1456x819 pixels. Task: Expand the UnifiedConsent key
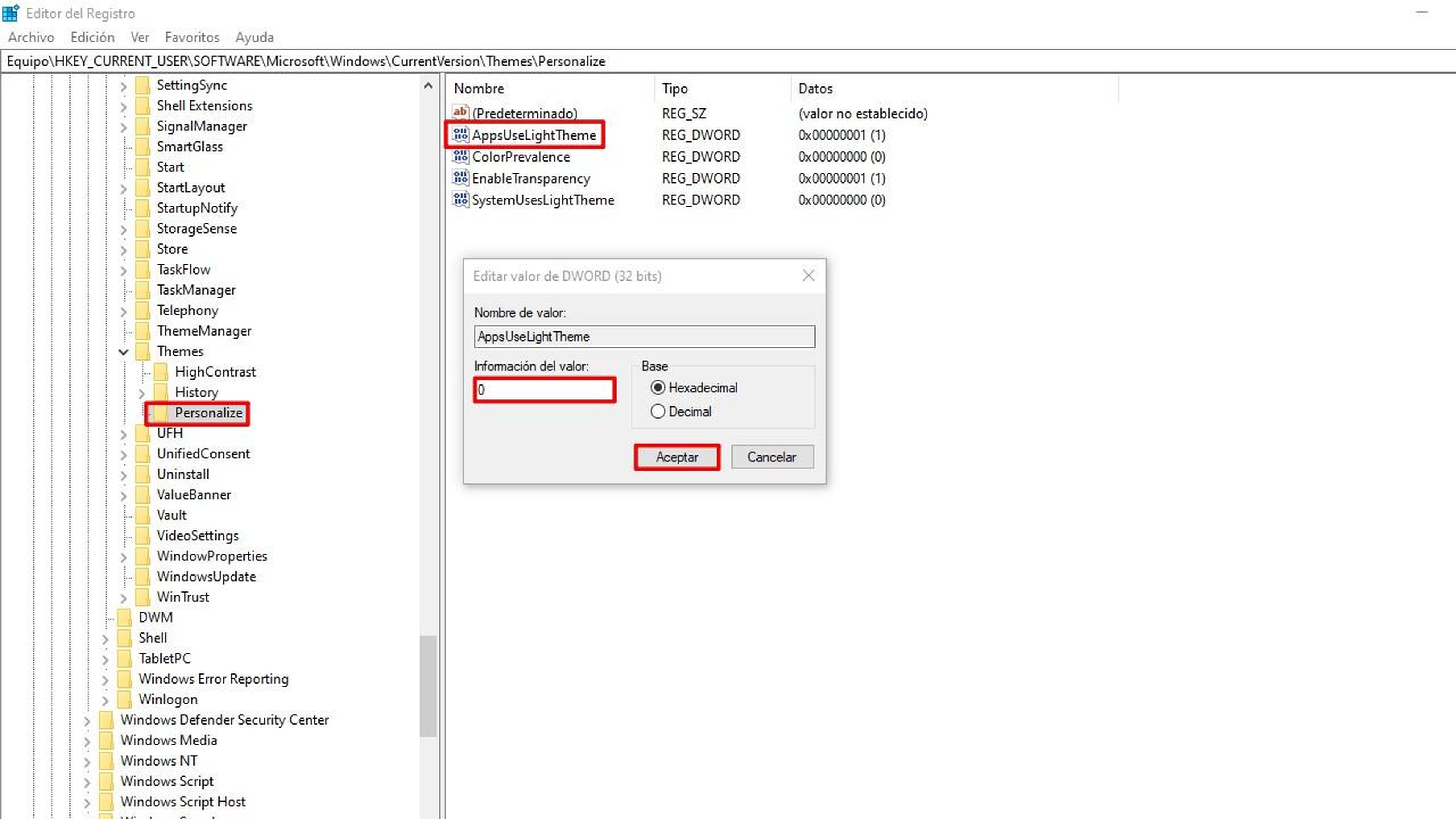click(x=123, y=455)
